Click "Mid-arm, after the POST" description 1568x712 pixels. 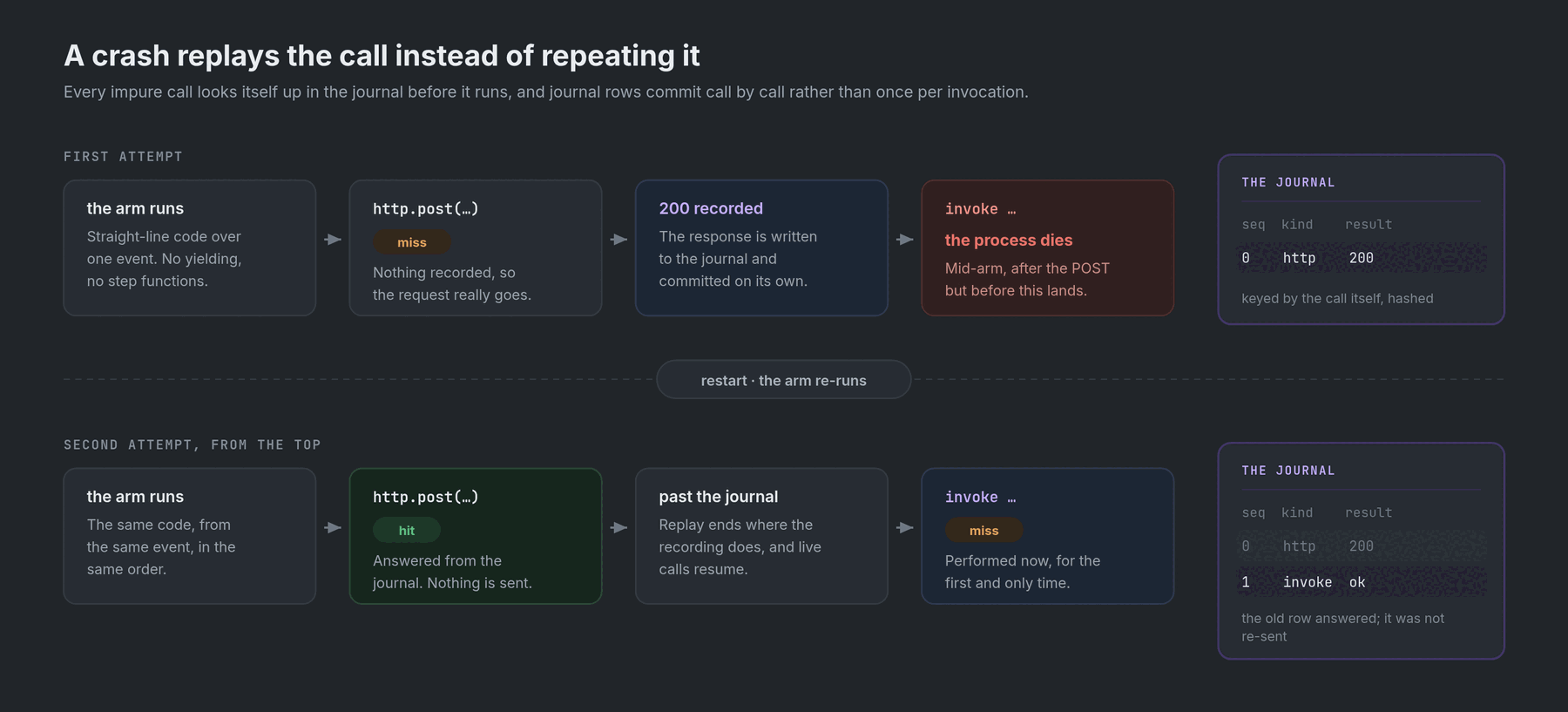pyautogui.click(x=1027, y=280)
